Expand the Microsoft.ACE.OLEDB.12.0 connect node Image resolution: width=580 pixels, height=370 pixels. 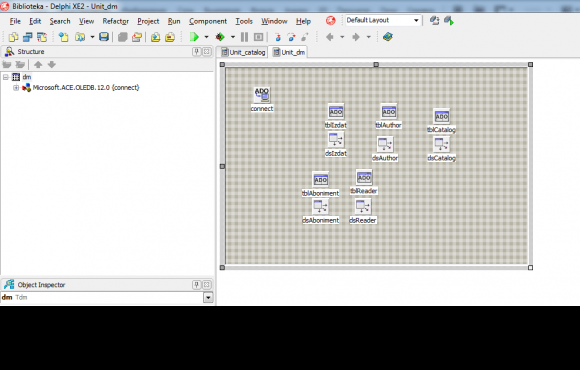coord(16,88)
